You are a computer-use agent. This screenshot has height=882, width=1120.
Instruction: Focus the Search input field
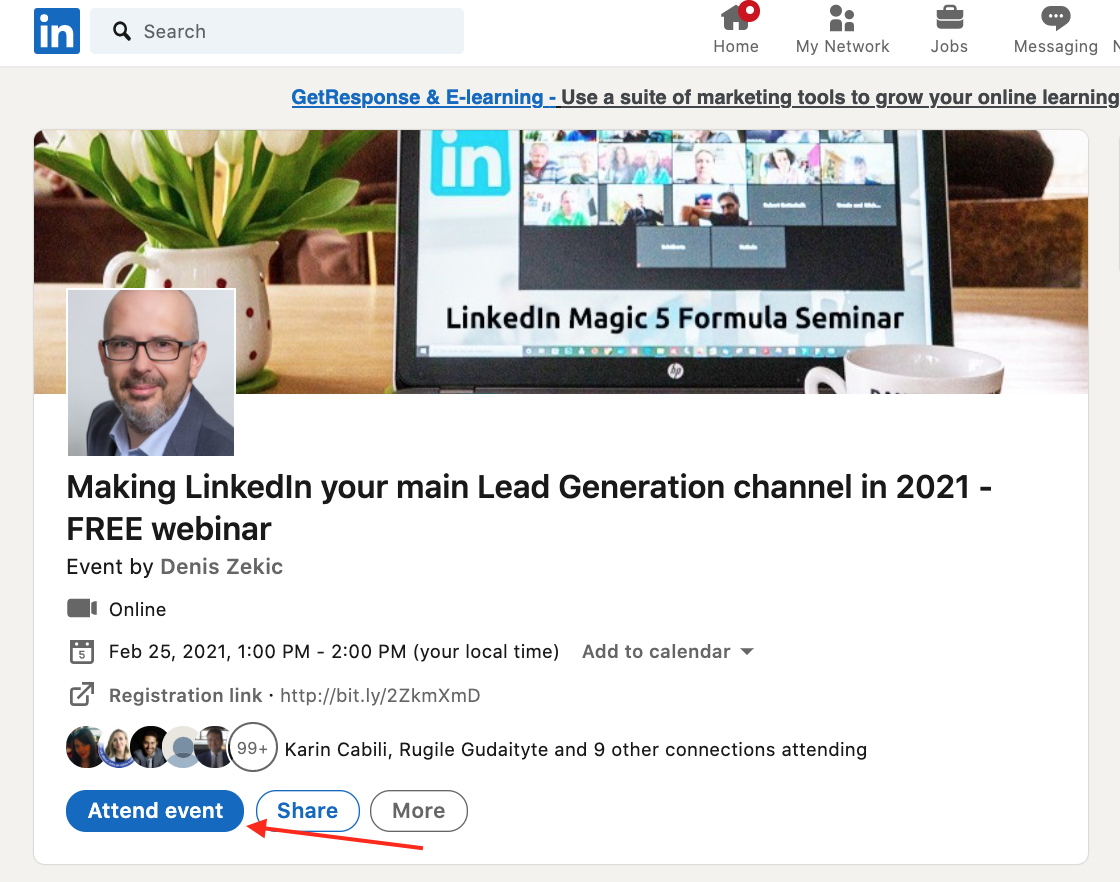(277, 31)
